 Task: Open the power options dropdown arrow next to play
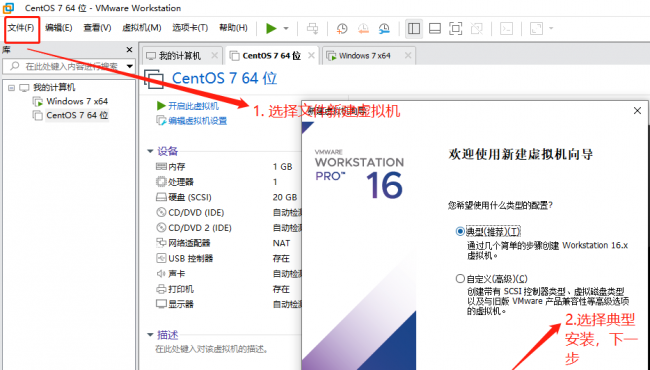[x=286, y=29]
